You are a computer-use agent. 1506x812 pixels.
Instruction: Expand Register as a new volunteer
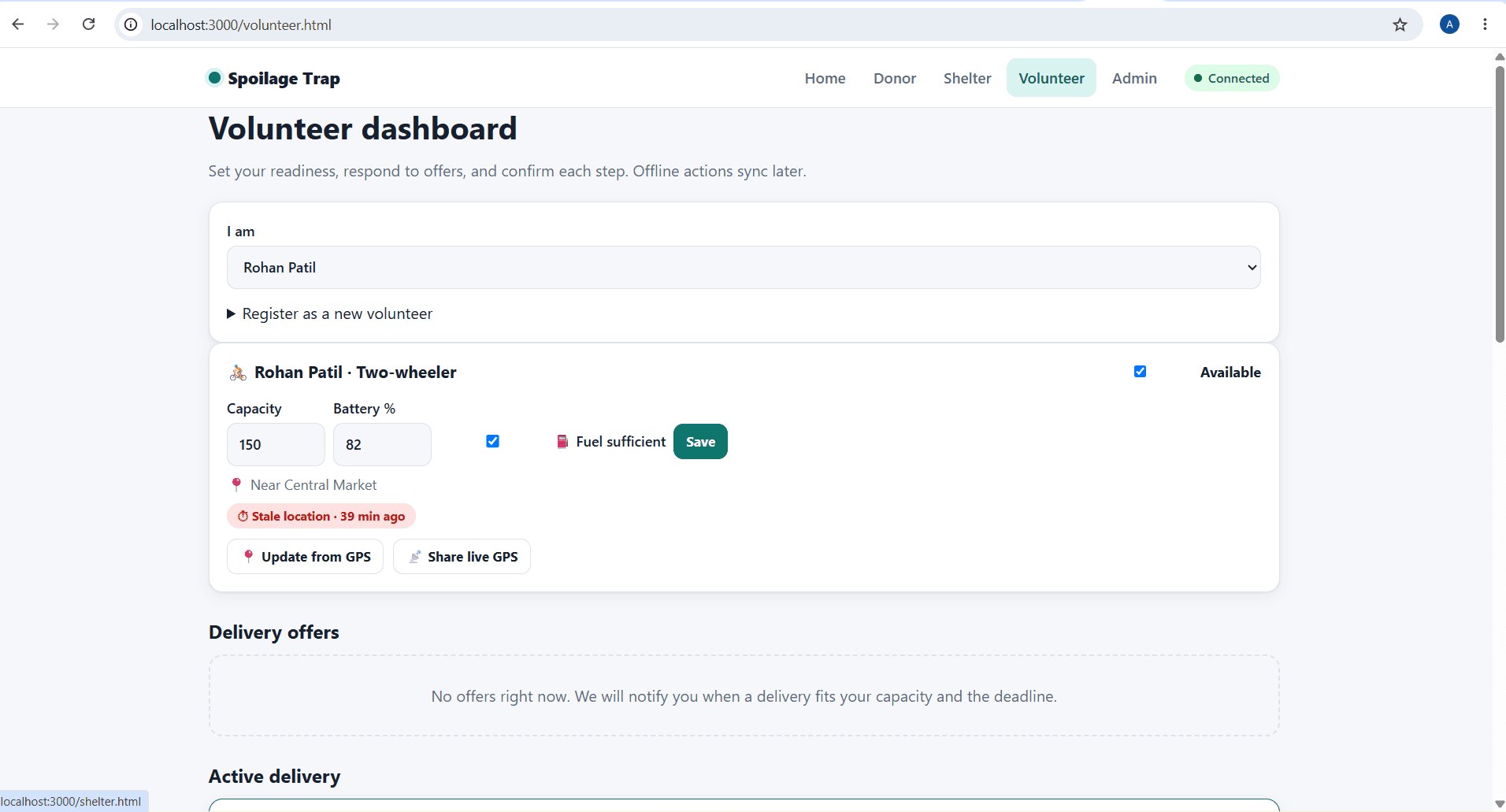click(x=330, y=313)
